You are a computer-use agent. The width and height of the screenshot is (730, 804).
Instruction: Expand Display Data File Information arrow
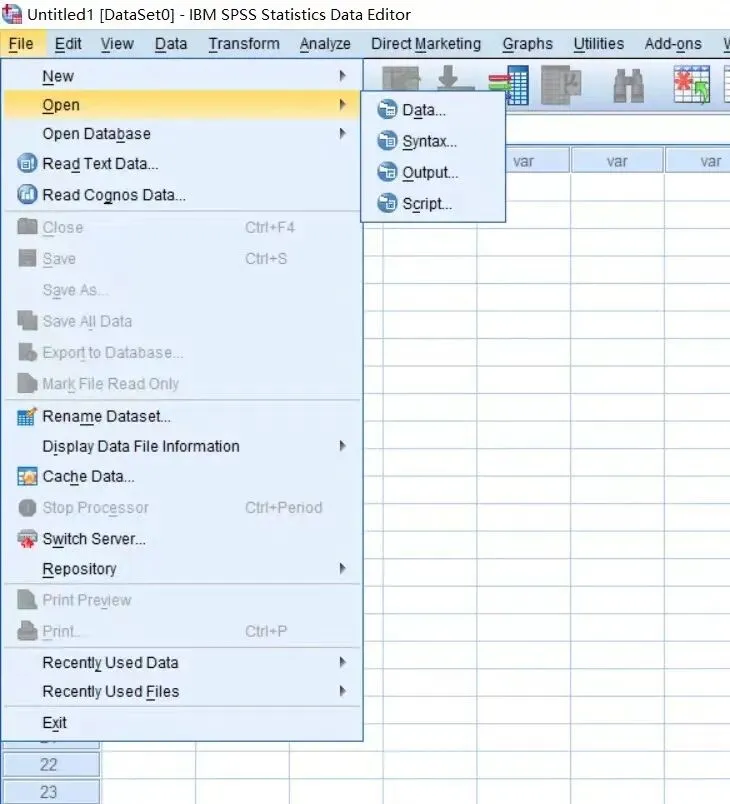click(342, 446)
